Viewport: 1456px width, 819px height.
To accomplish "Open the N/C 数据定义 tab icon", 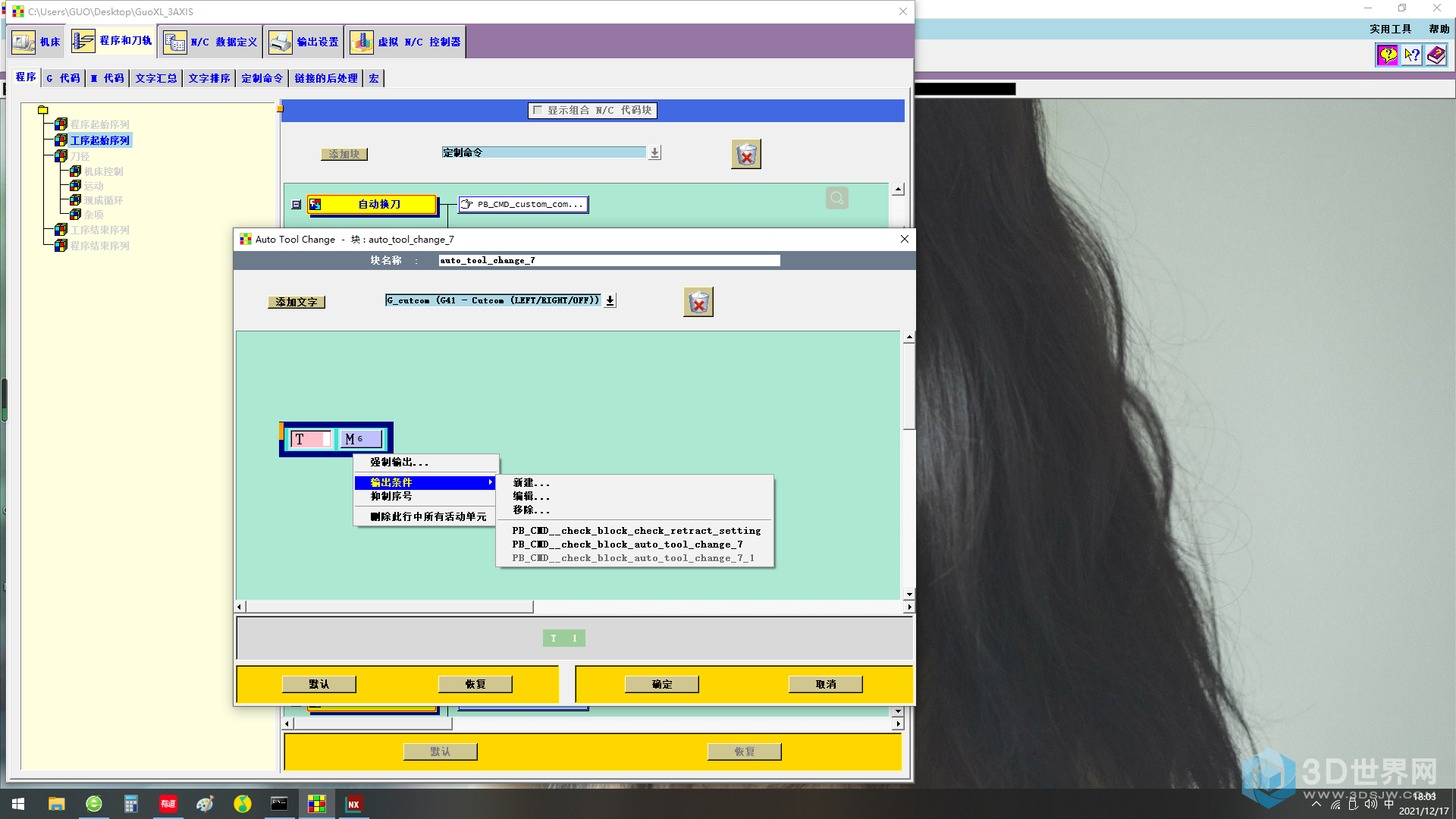I will [x=175, y=42].
